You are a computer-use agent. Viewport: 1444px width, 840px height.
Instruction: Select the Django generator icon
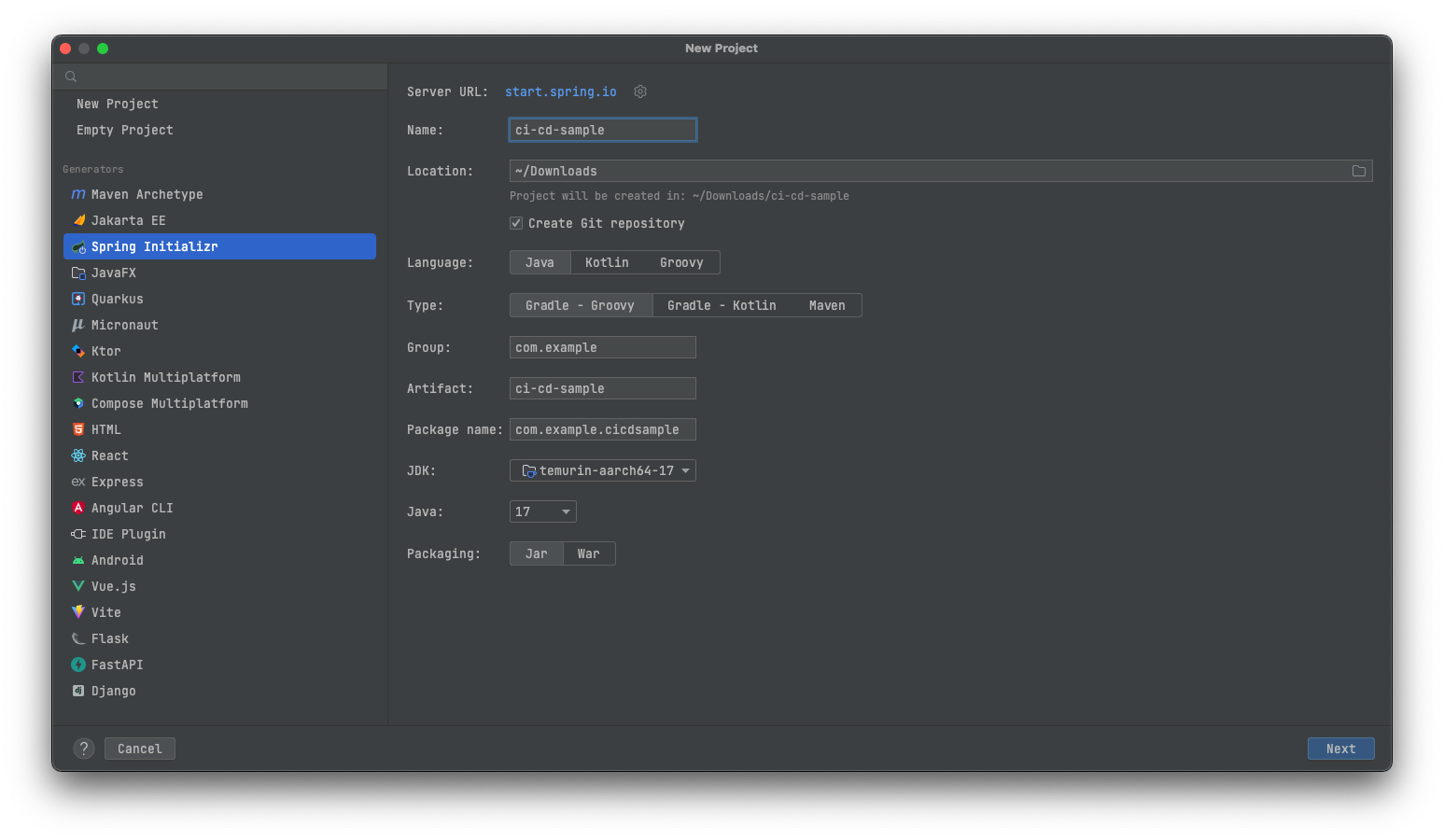pyautogui.click(x=78, y=691)
